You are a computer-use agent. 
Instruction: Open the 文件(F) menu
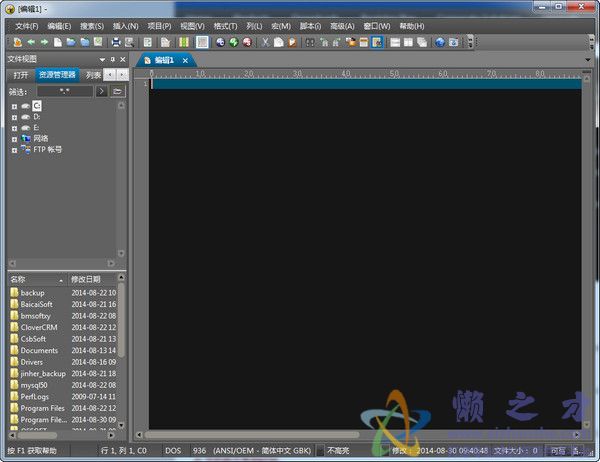[x=27, y=26]
